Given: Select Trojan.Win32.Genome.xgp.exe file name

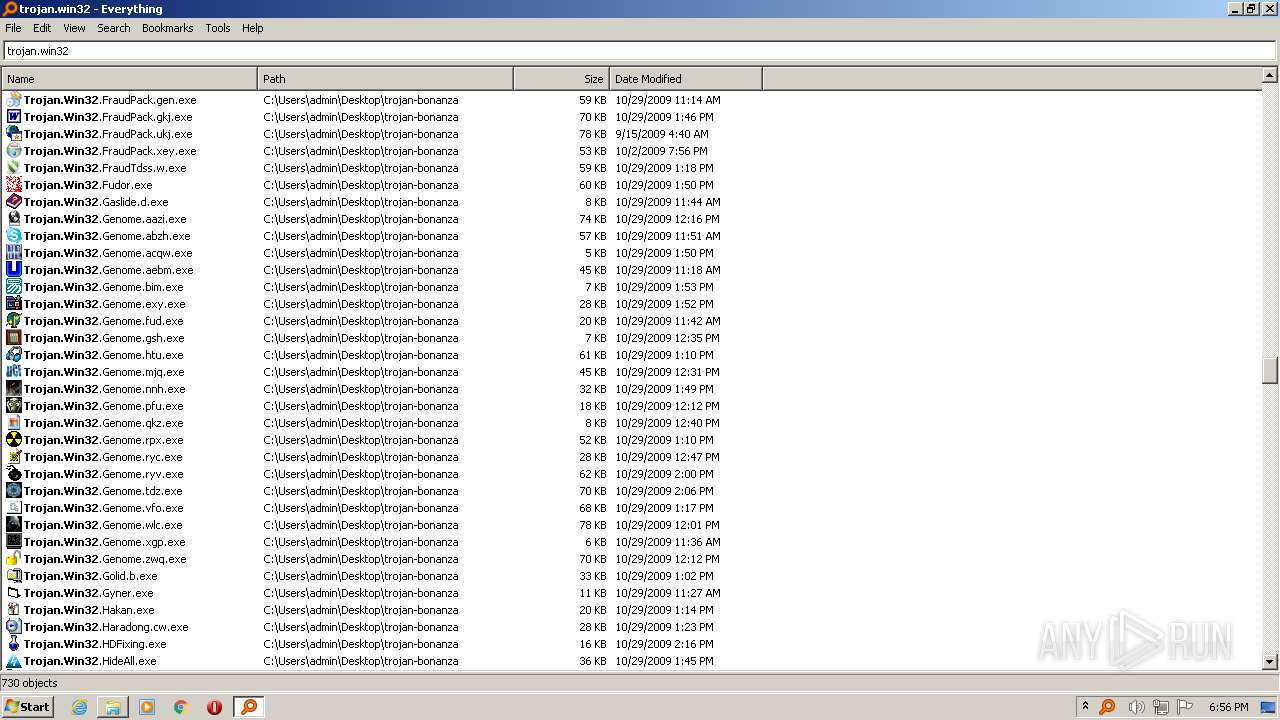Looking at the screenshot, I should coord(105,542).
